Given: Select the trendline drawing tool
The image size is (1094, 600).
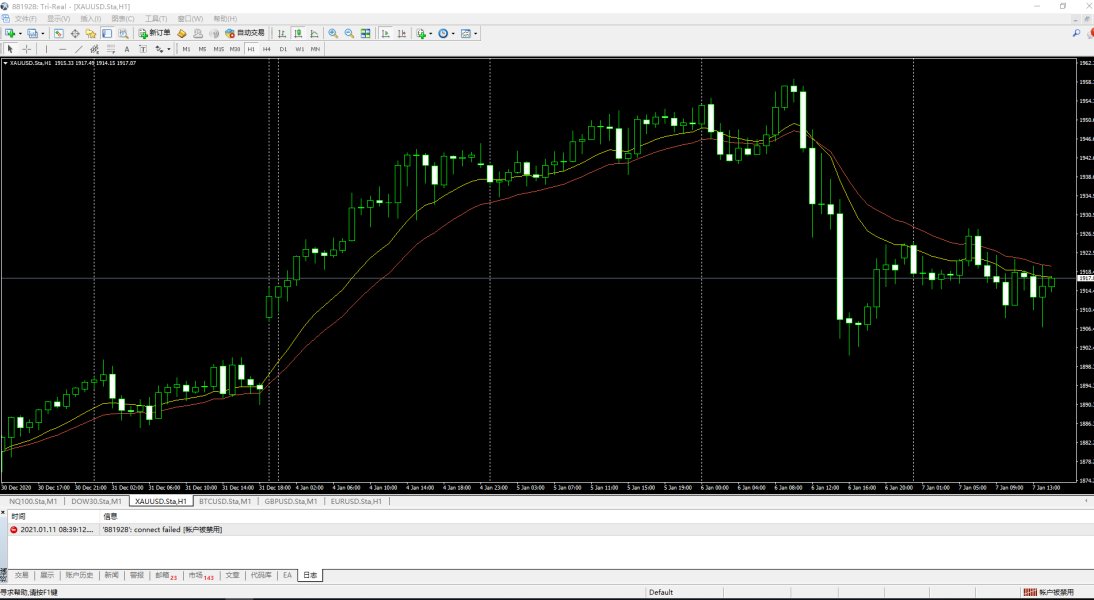Looking at the screenshot, I should (x=78, y=49).
